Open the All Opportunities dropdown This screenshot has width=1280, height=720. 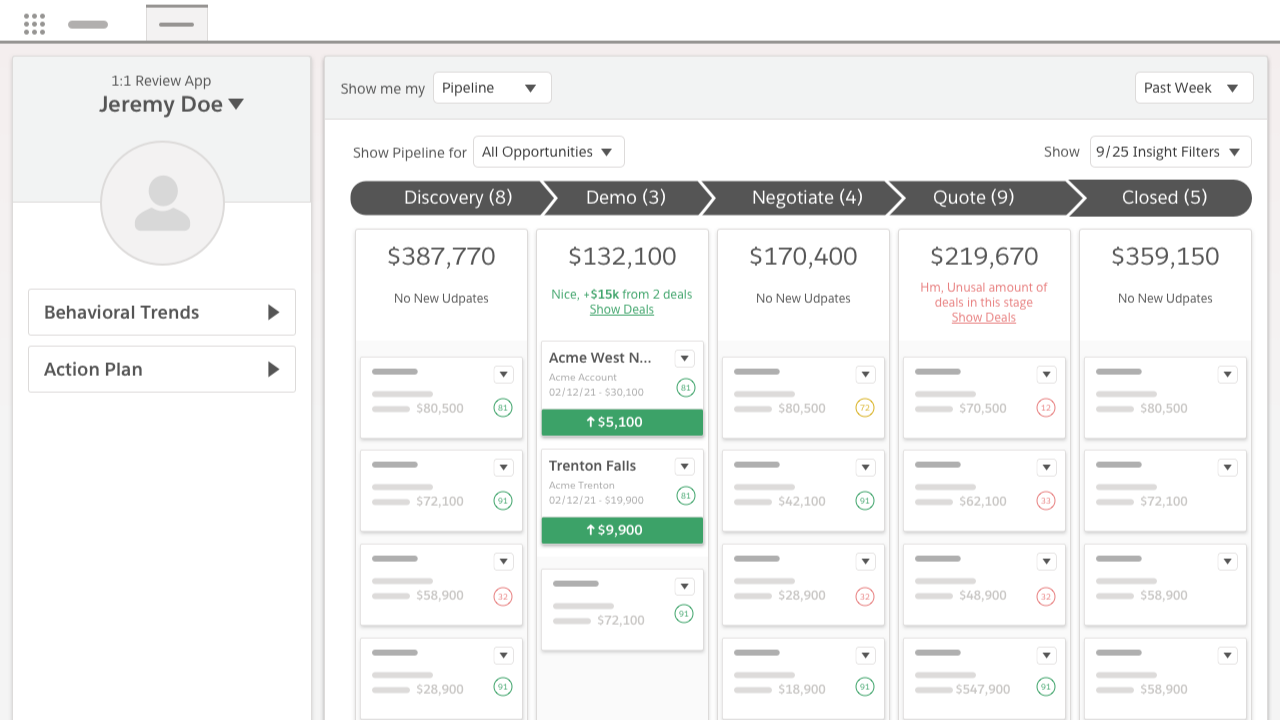548,152
